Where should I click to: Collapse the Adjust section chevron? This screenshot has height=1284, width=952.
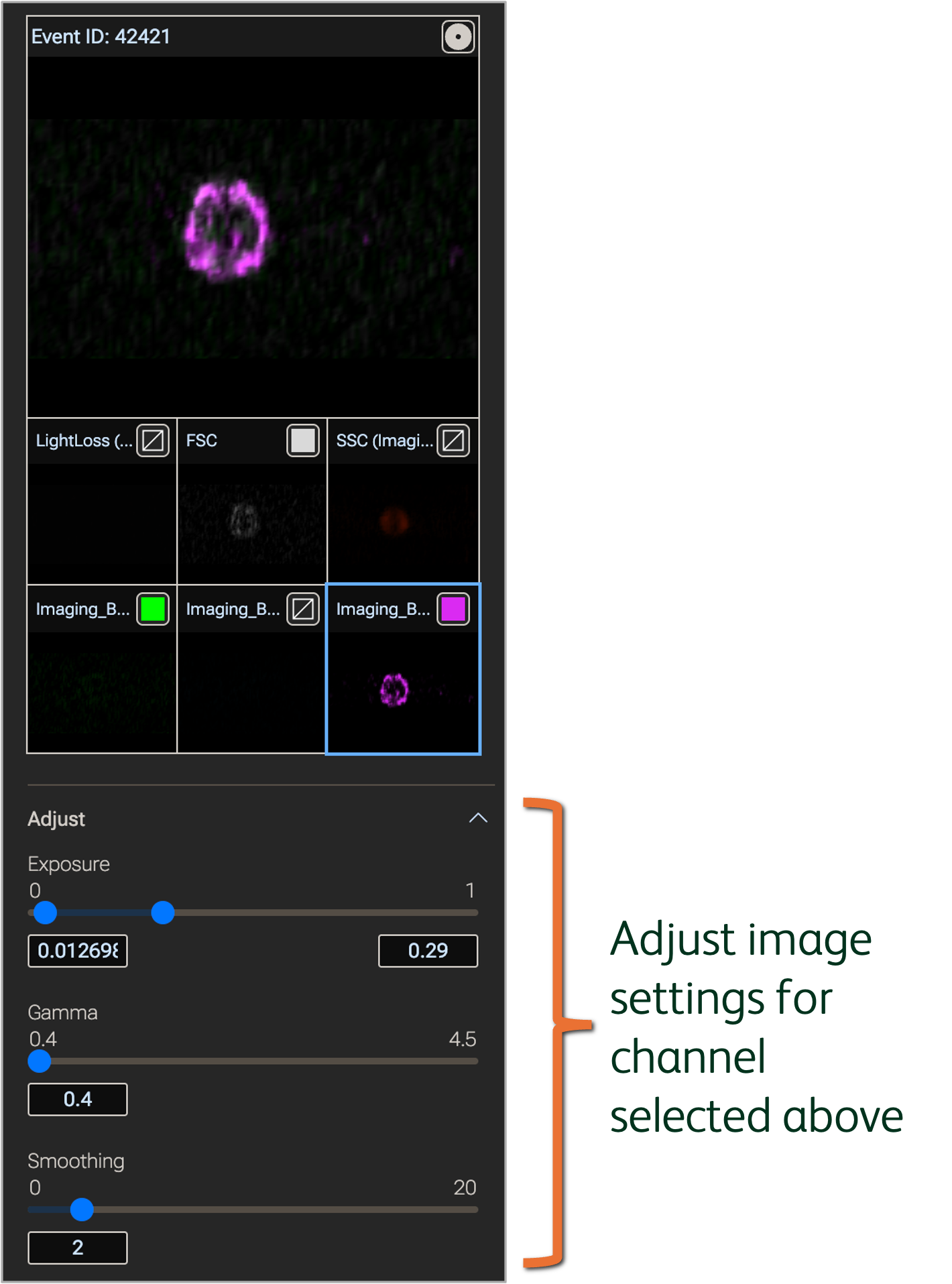point(478,818)
